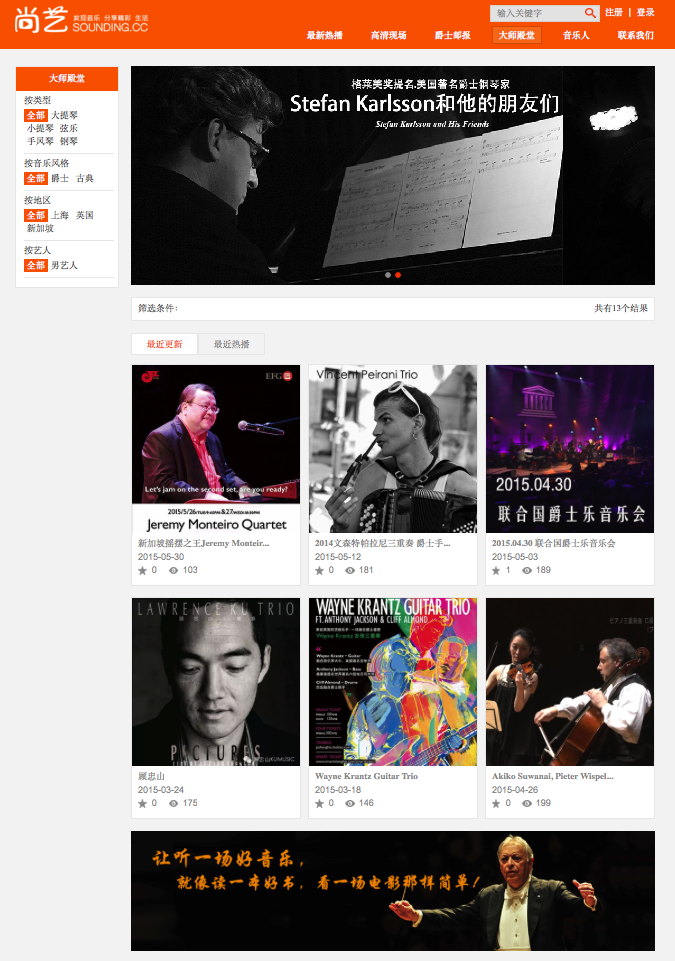This screenshot has width=675, height=961.
Task: Select 全部 filter under 按类型
Action: coord(36,115)
